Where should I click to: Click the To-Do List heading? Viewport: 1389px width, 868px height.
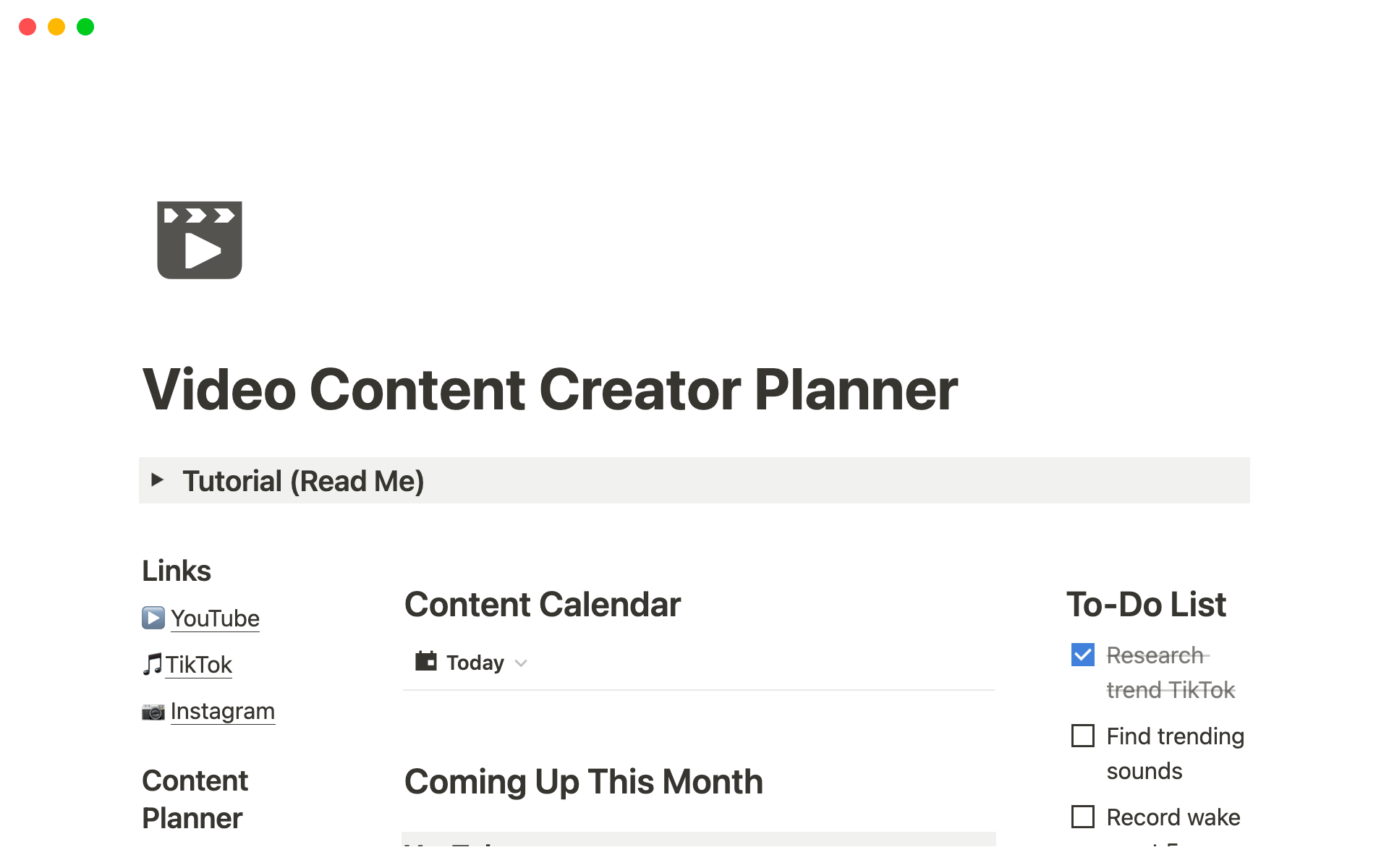[x=1146, y=605]
